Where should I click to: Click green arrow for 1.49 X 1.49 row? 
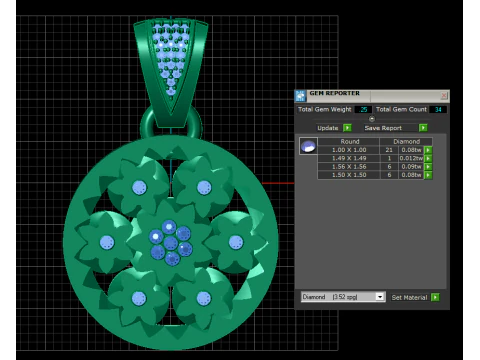[428, 158]
